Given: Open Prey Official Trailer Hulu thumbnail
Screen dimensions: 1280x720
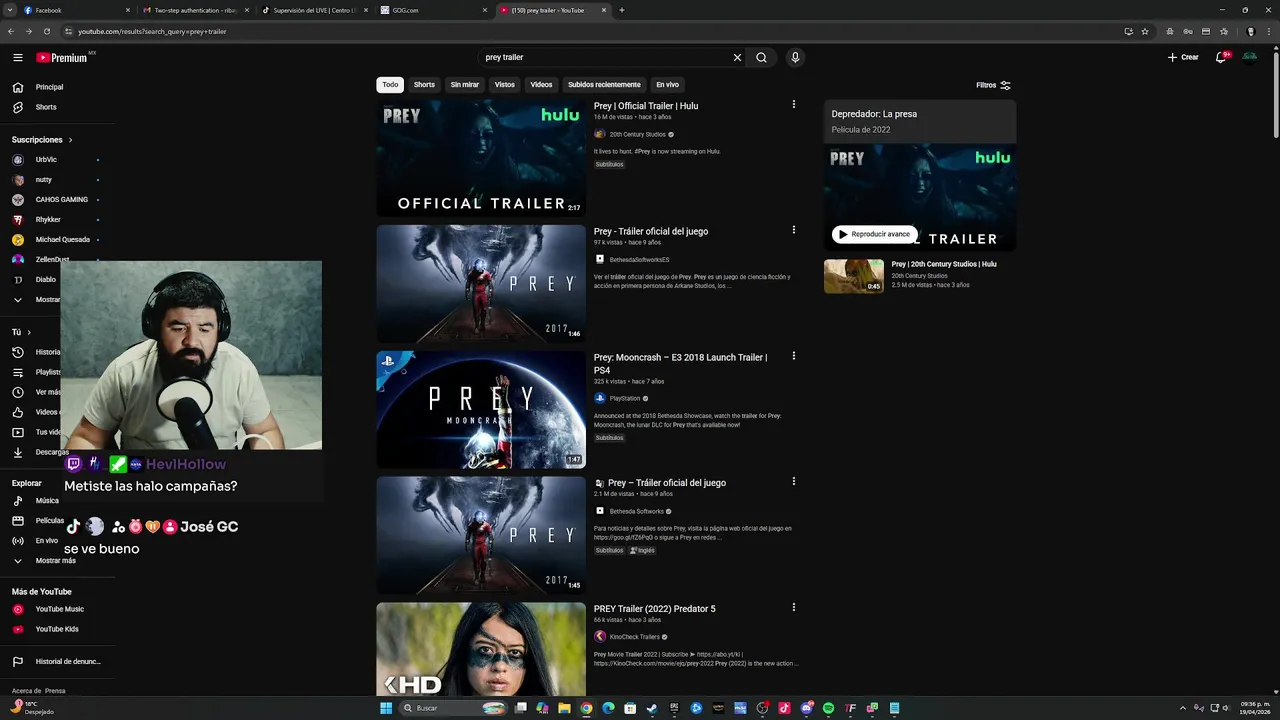Looking at the screenshot, I should pos(481,158).
